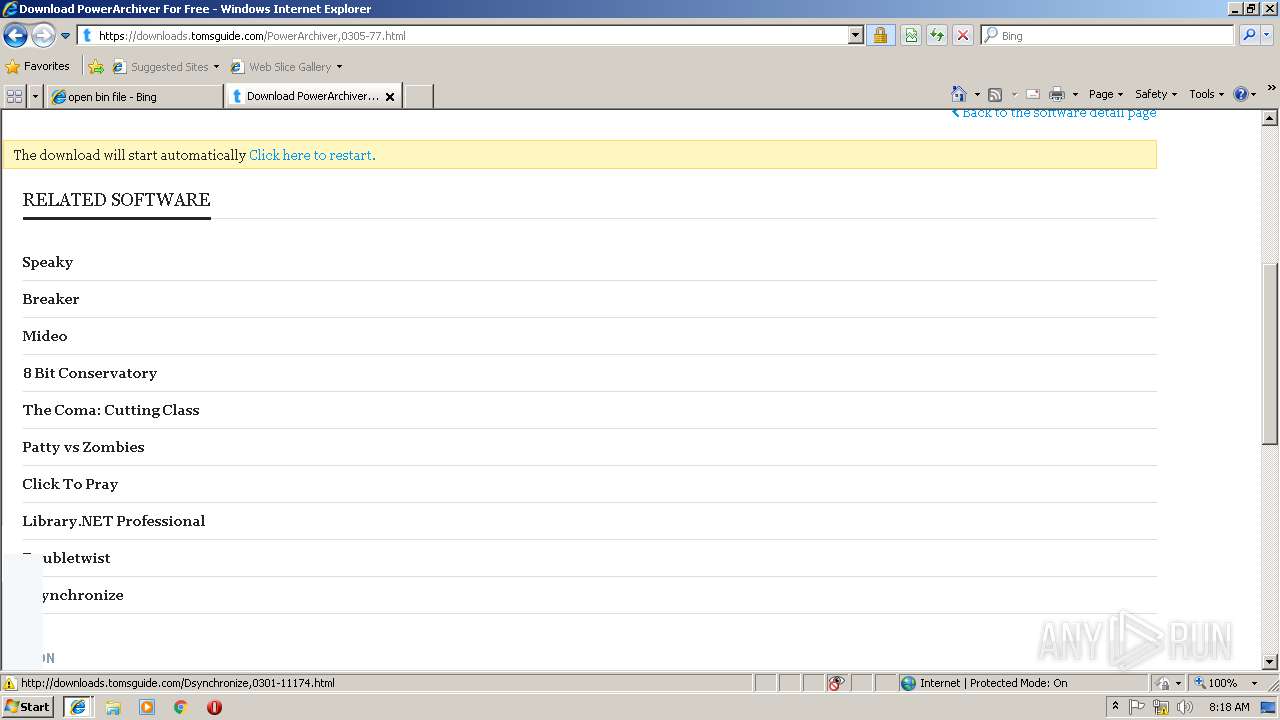The height and width of the screenshot is (720, 1280).
Task: Click into the Bing search box
Action: (1108, 35)
